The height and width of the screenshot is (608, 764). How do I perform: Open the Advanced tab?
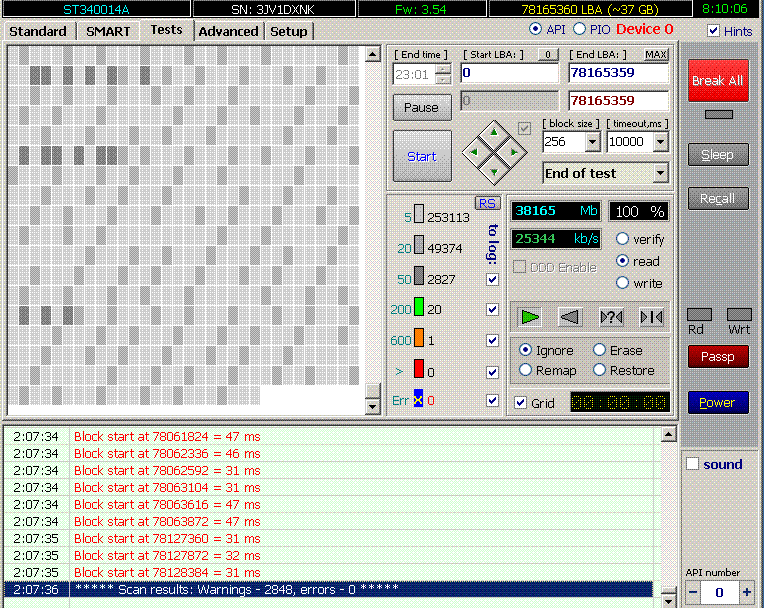point(228,31)
